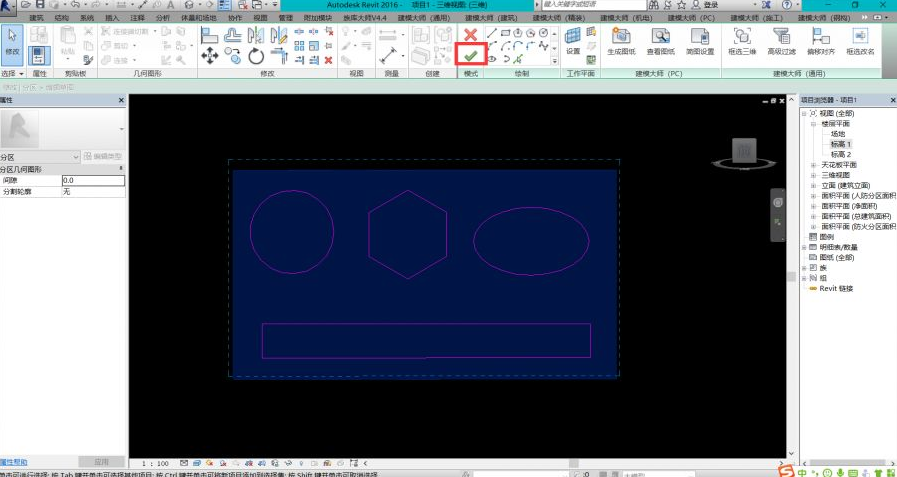This screenshot has height=477, width=897.
Task: Open the 结构 ribbon tab
Action: 61,18
